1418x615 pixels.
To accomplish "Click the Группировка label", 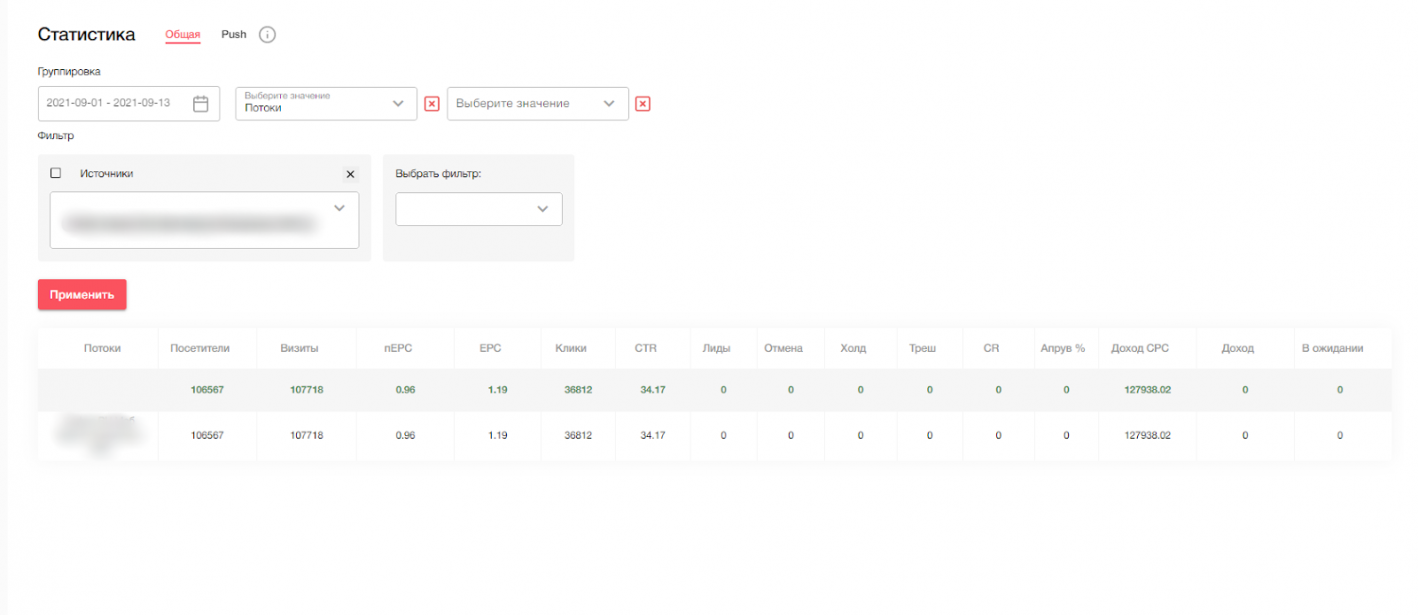I will pyautogui.click(x=69, y=72).
